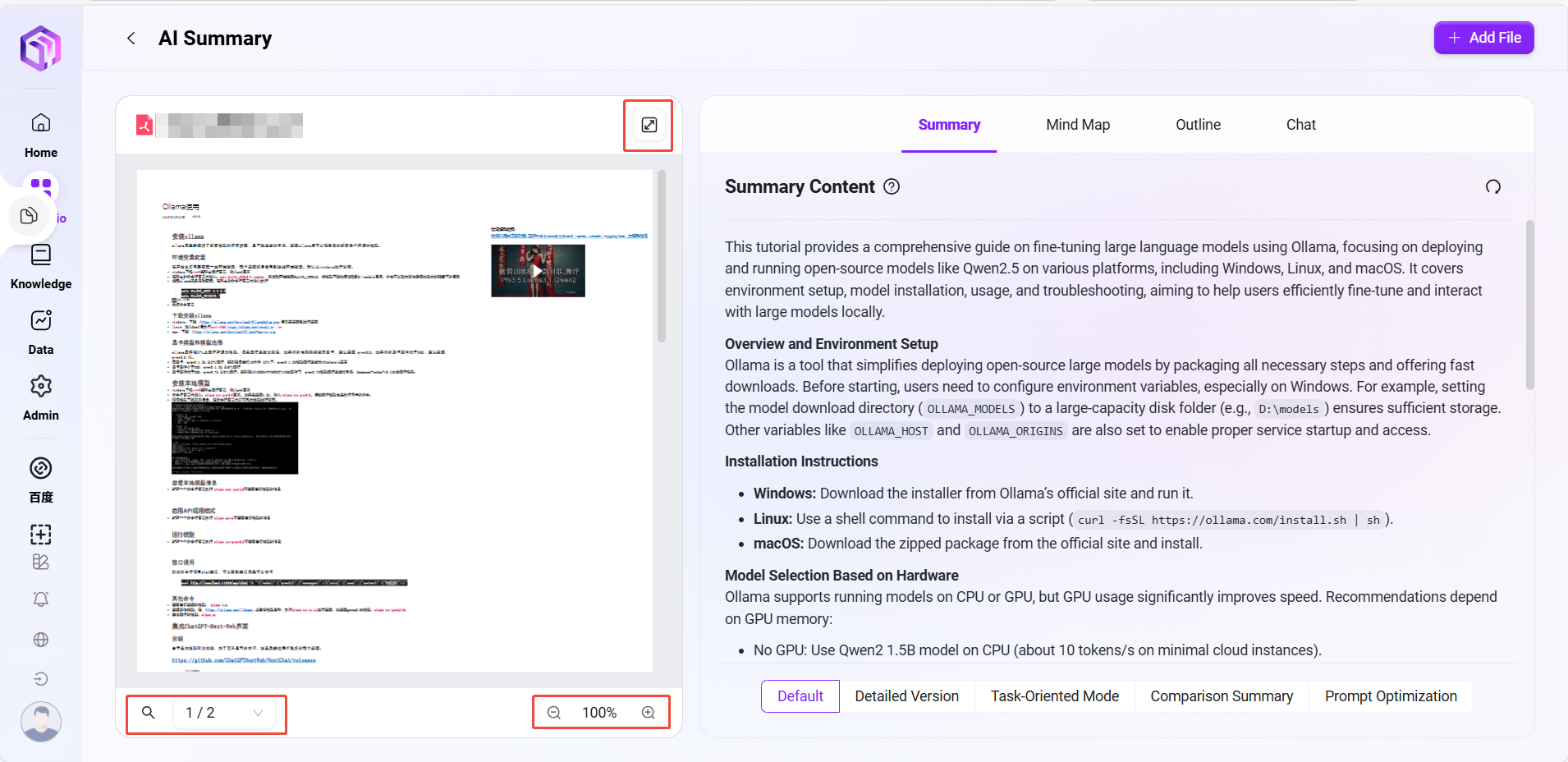
Task: Open the Admin gear icon
Action: point(40,387)
